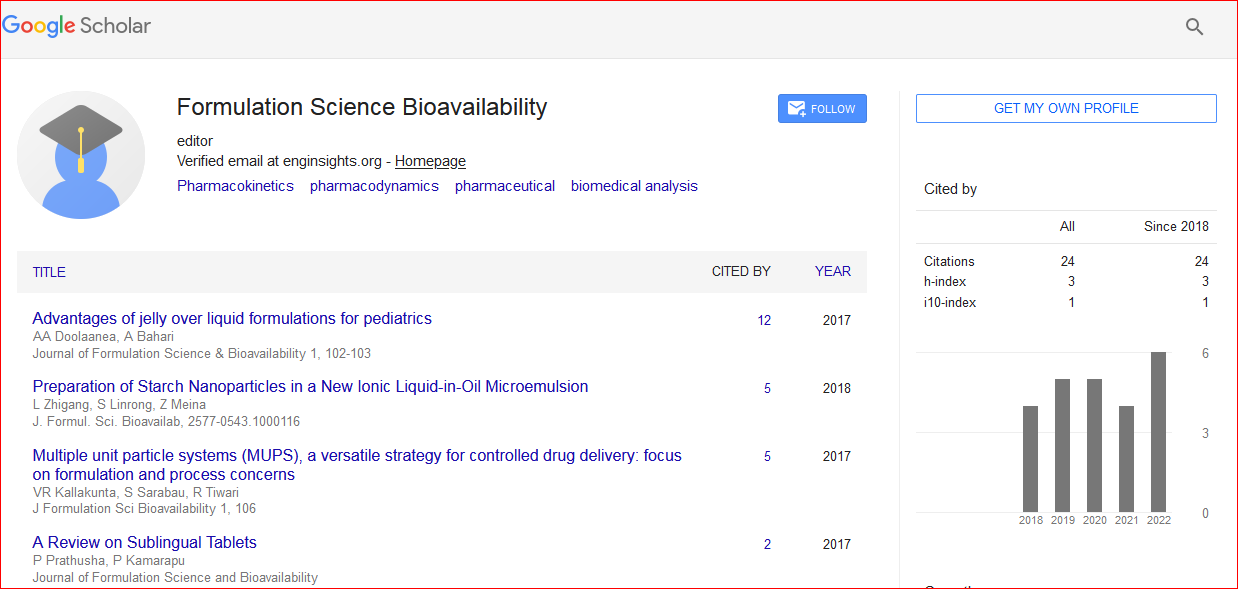Click the h-index metric label
The image size is (1238, 589).
click(944, 282)
